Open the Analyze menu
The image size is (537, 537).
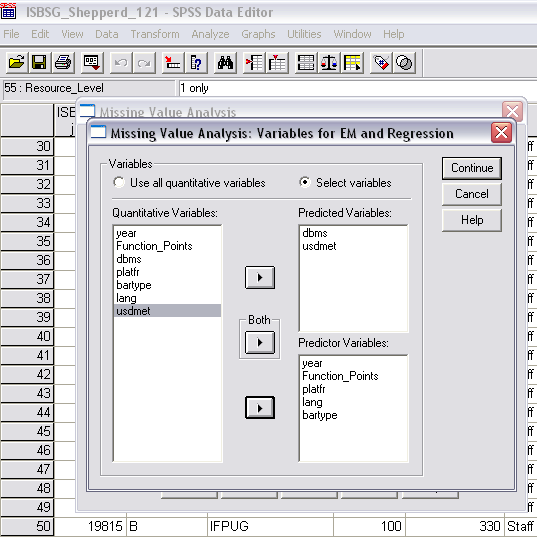[x=210, y=34]
